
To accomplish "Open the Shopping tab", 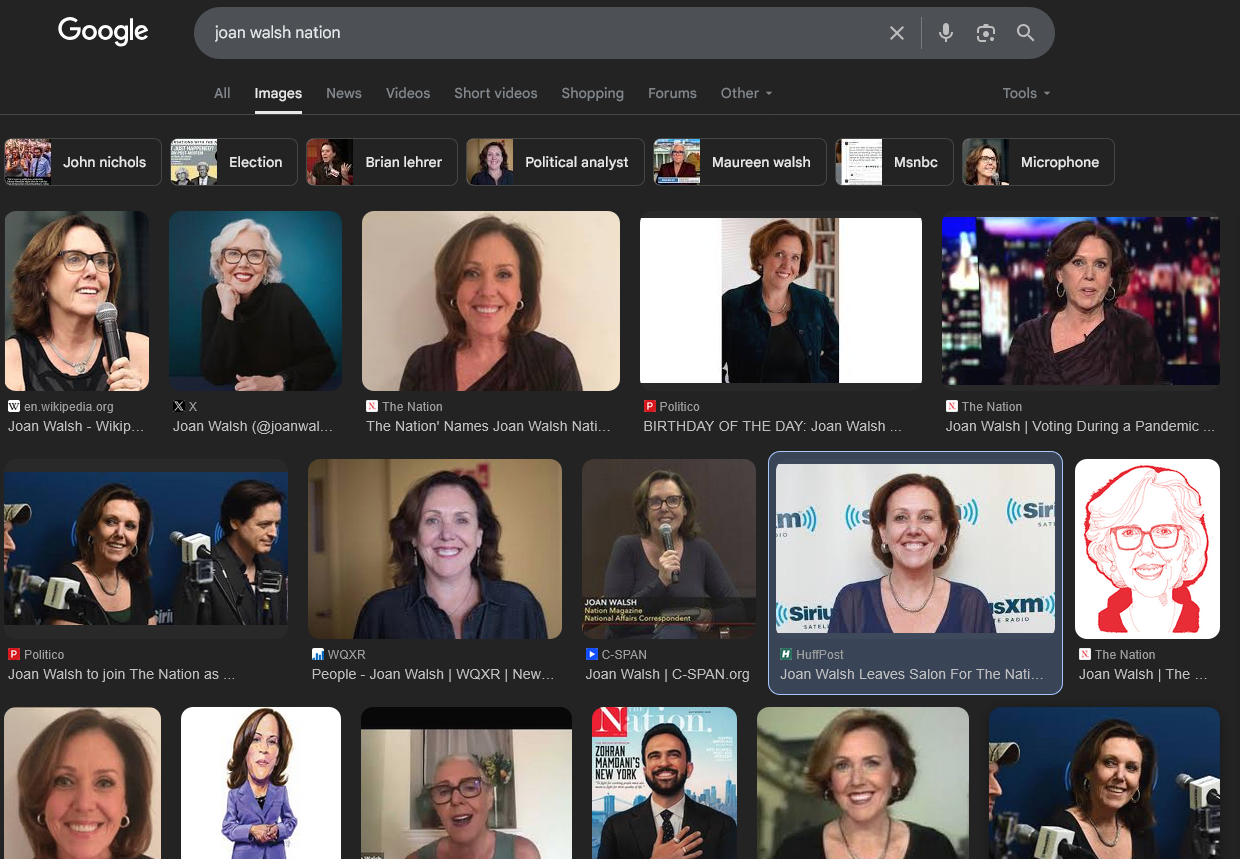I will 592,93.
